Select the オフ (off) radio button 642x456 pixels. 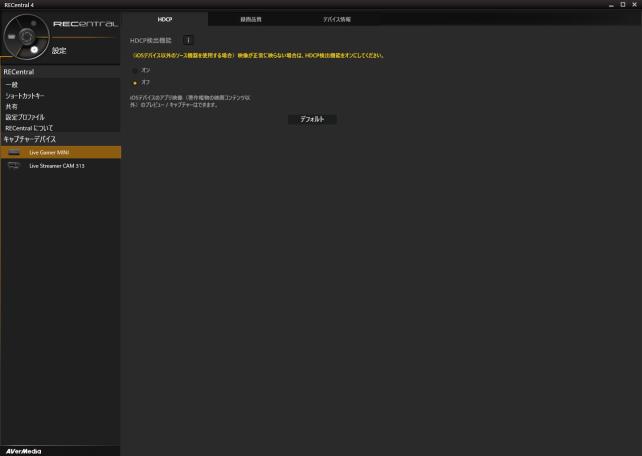(x=135, y=83)
